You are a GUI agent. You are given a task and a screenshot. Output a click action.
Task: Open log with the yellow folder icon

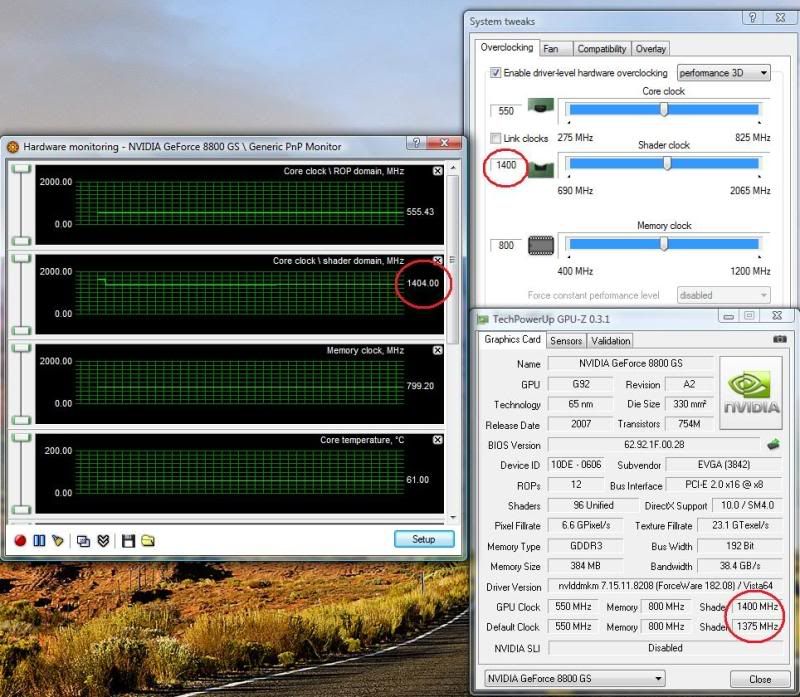click(x=148, y=540)
